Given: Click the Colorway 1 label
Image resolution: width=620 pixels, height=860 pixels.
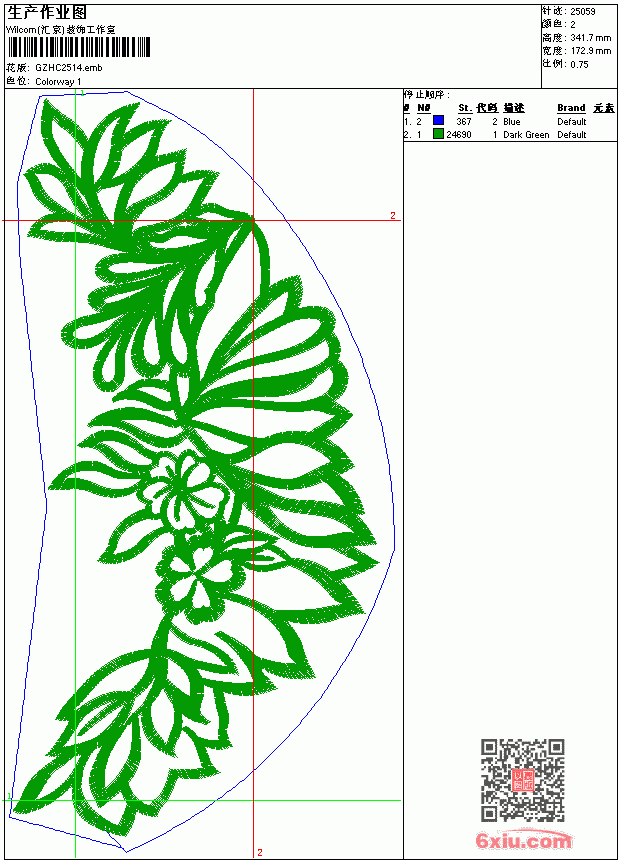Looking at the screenshot, I should [x=58, y=82].
